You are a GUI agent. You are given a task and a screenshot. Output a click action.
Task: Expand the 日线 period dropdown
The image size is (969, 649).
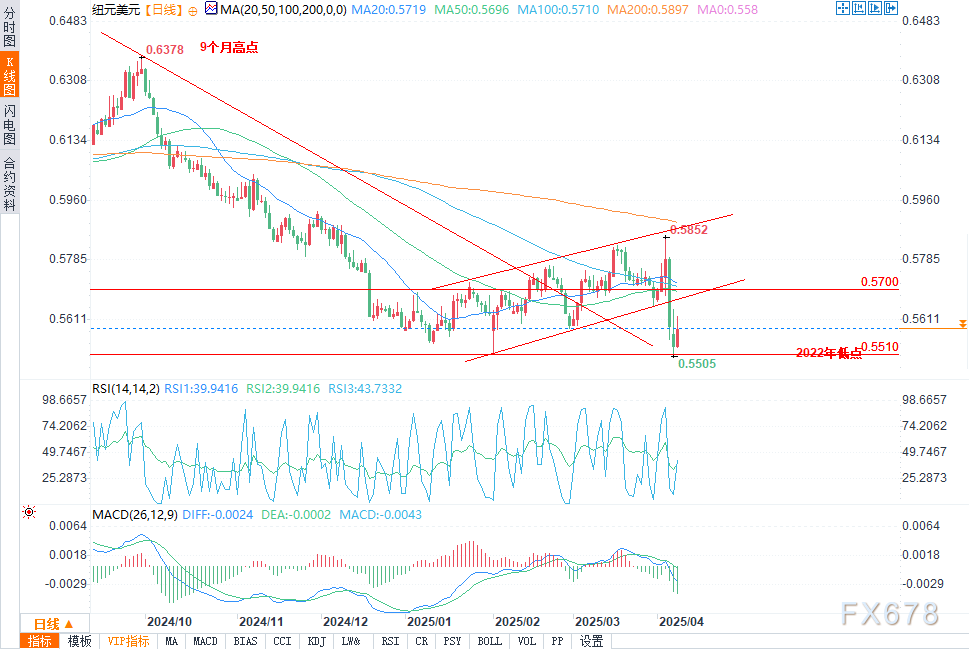54,624
